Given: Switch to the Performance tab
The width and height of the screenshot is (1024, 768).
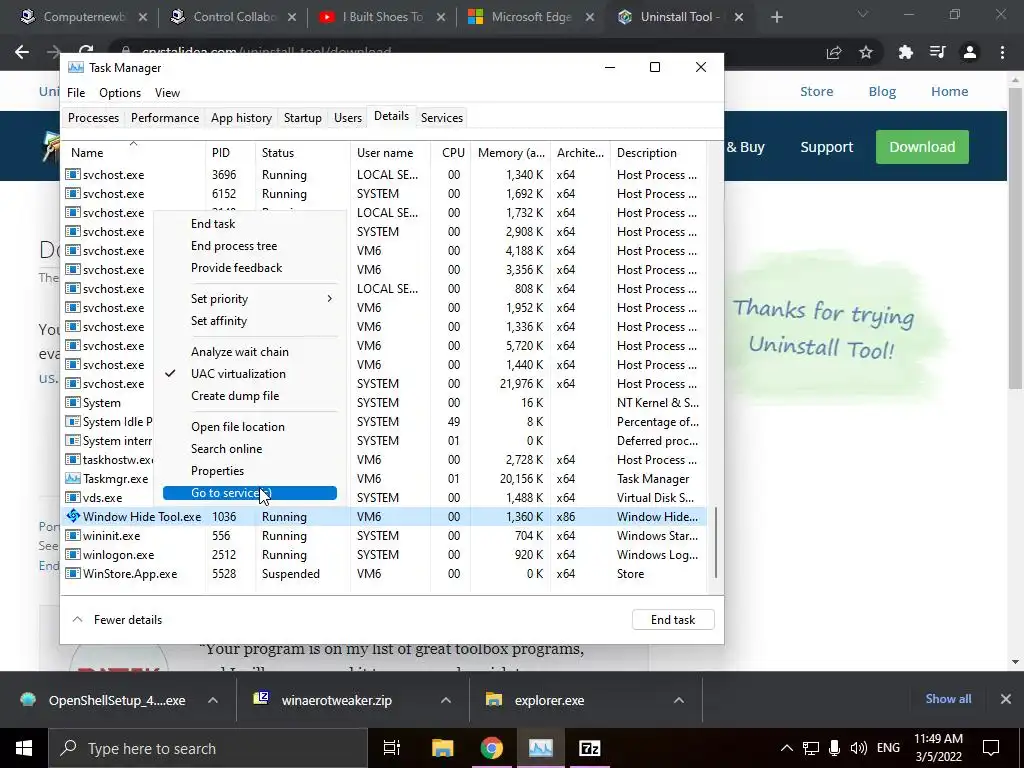Looking at the screenshot, I should 165,118.
